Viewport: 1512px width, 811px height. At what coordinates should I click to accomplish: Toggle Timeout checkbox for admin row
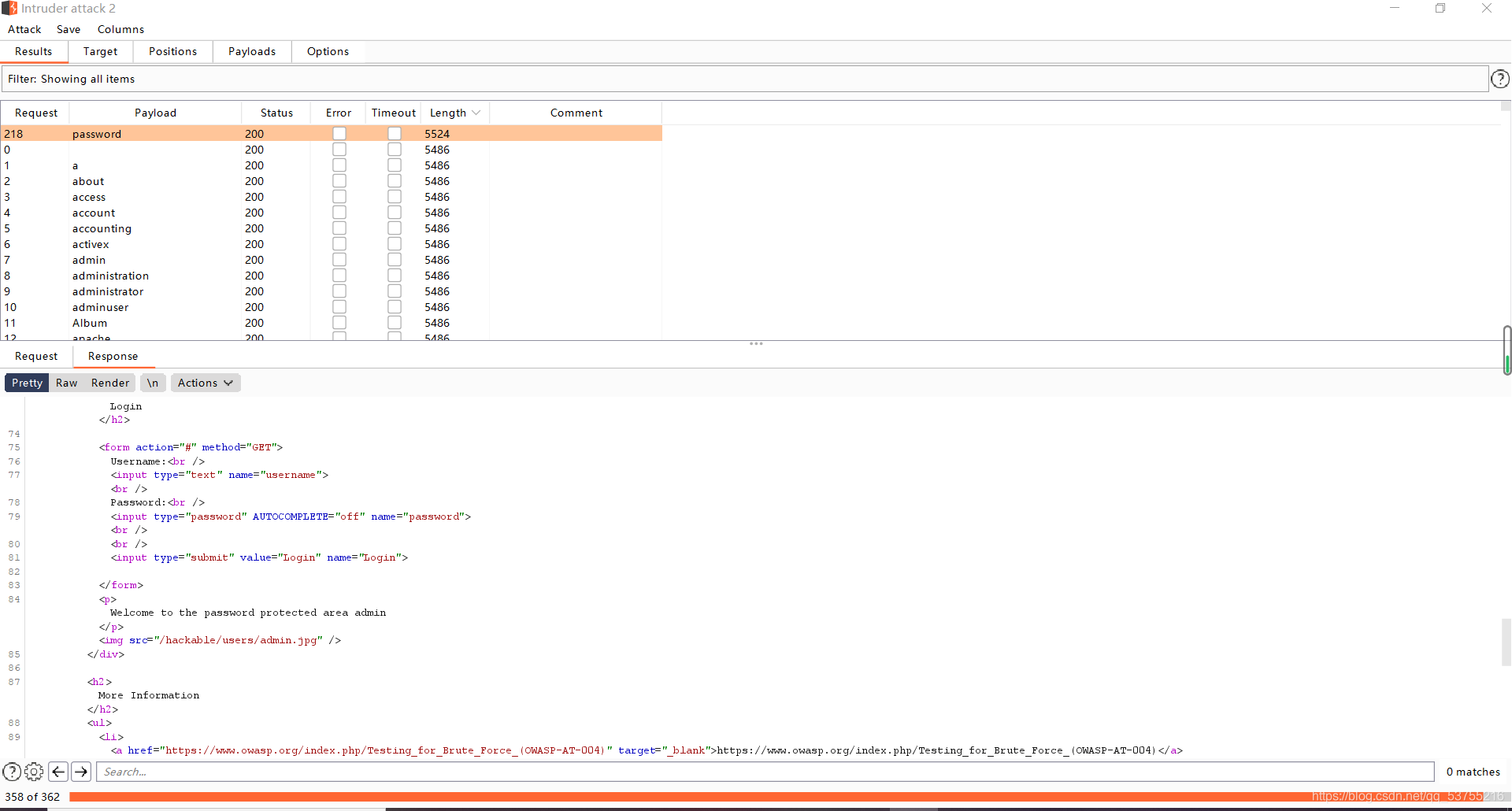click(395, 260)
